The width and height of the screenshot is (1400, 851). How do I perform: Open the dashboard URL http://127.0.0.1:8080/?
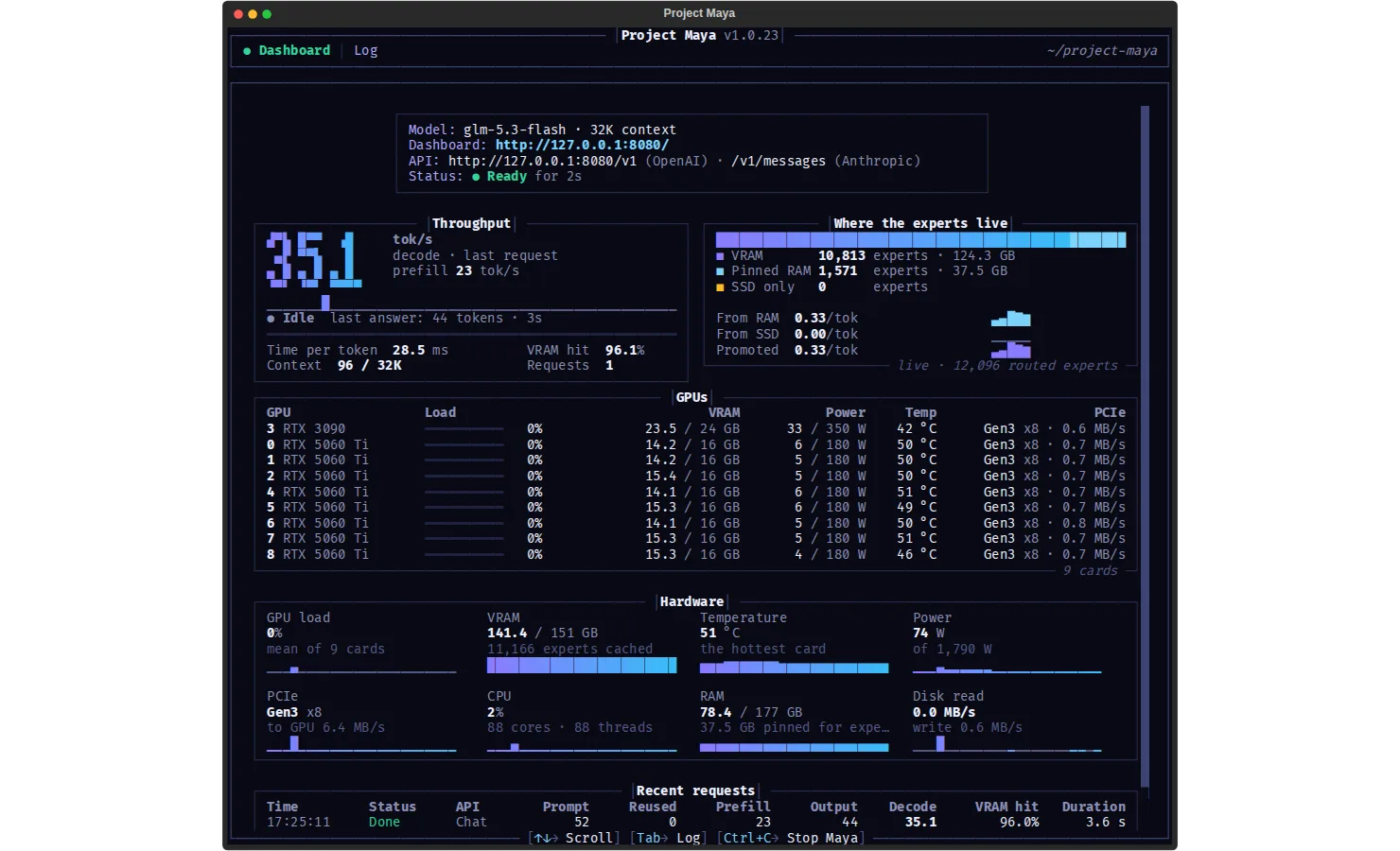[582, 145]
